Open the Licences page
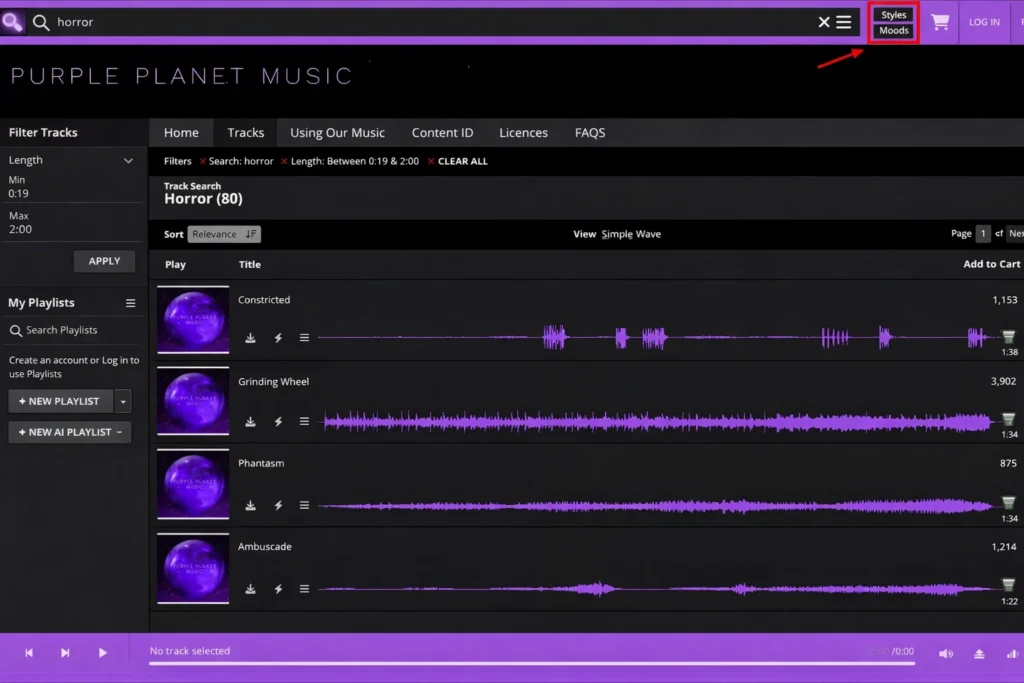This screenshot has width=1024, height=683. [x=523, y=132]
